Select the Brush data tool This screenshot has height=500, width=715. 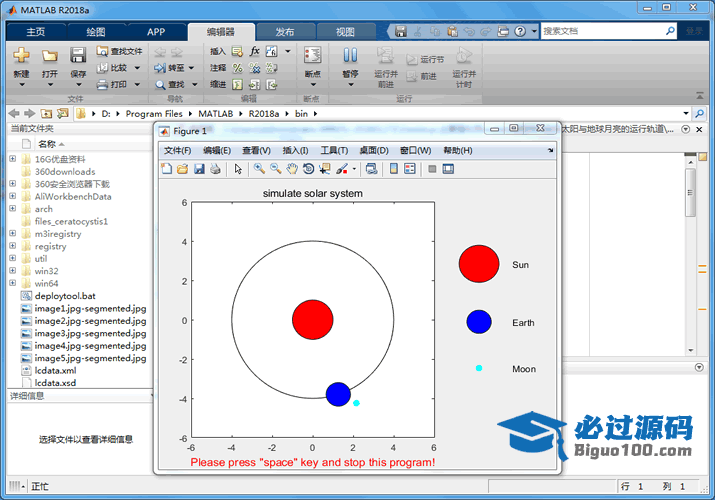(x=342, y=169)
